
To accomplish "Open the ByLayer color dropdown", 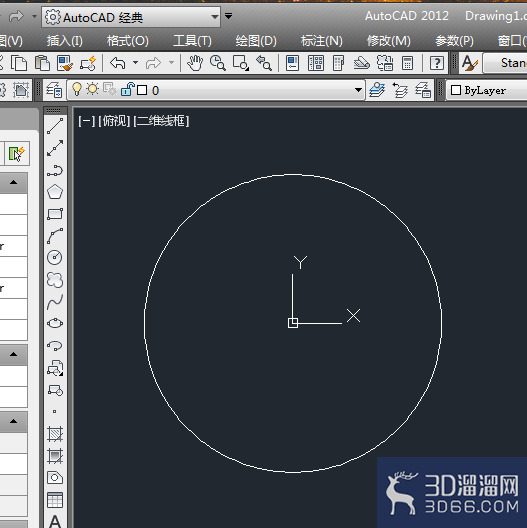I will point(487,90).
